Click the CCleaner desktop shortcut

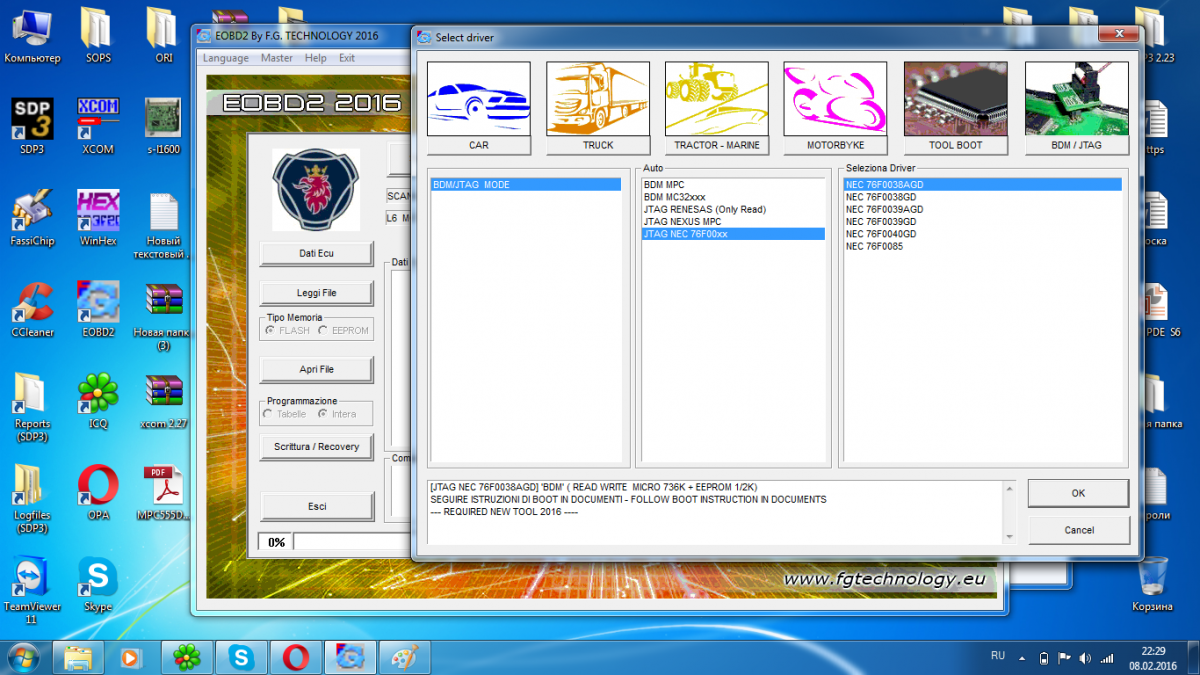(x=32, y=309)
